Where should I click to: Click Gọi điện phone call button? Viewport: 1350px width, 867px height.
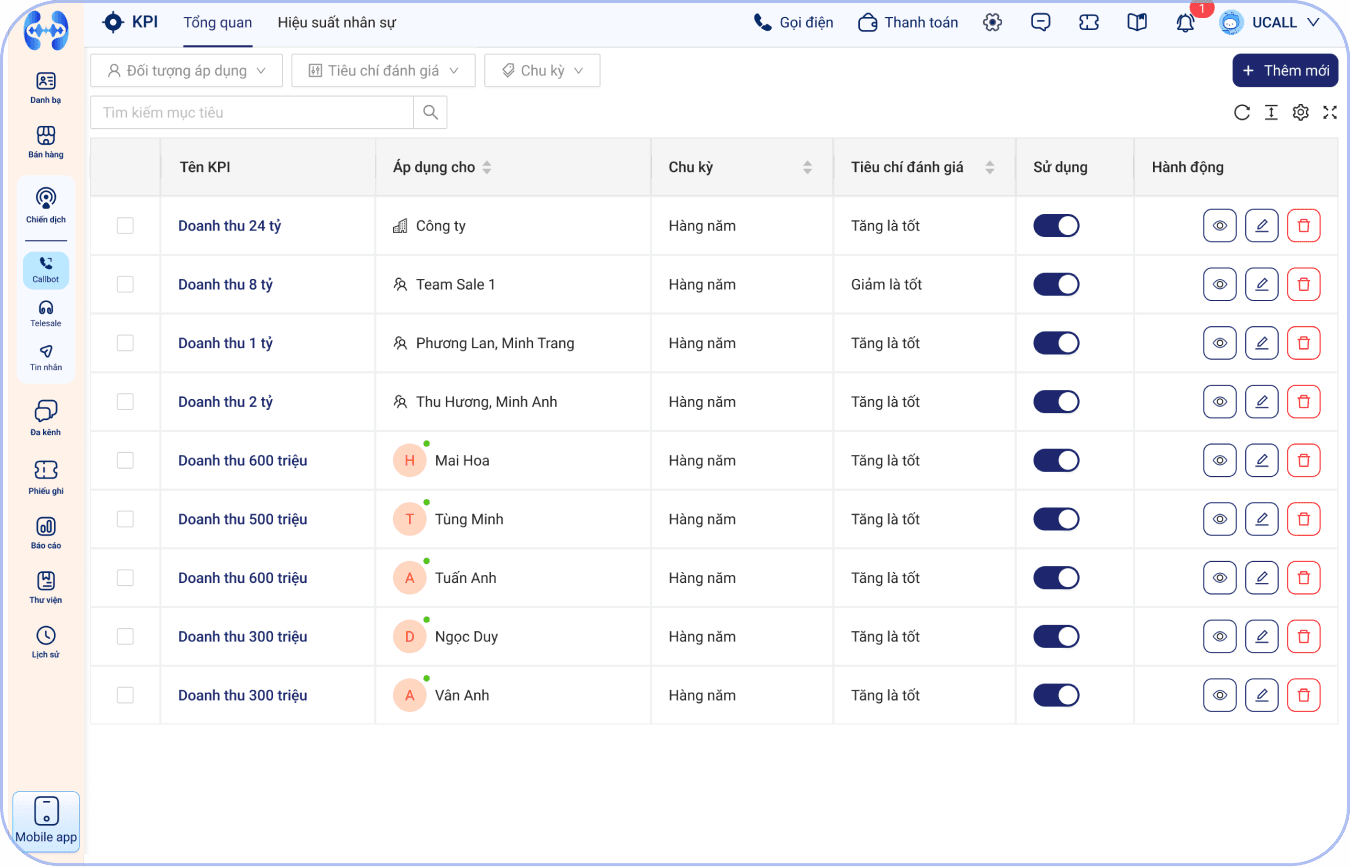tap(793, 22)
